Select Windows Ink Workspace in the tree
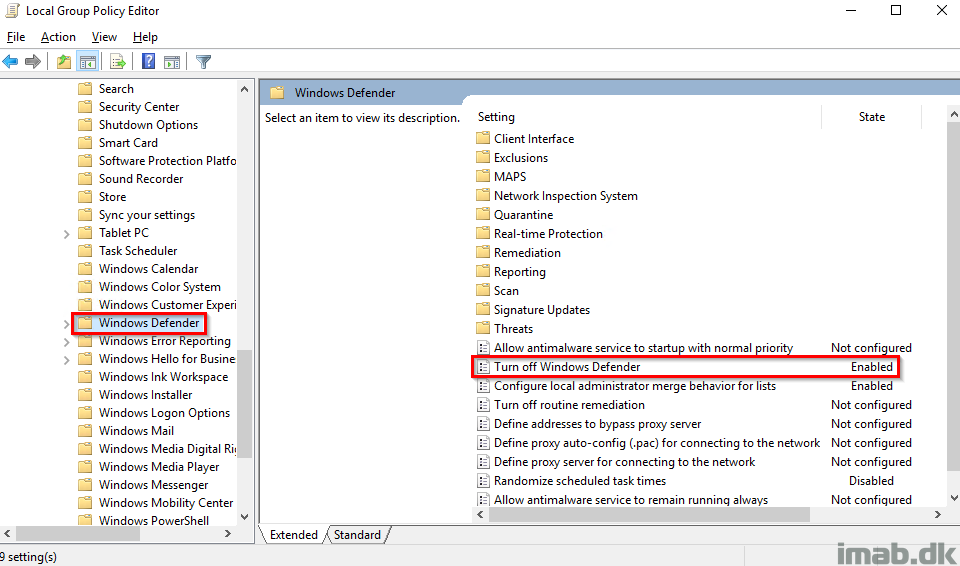The width and height of the screenshot is (960, 566). (163, 377)
